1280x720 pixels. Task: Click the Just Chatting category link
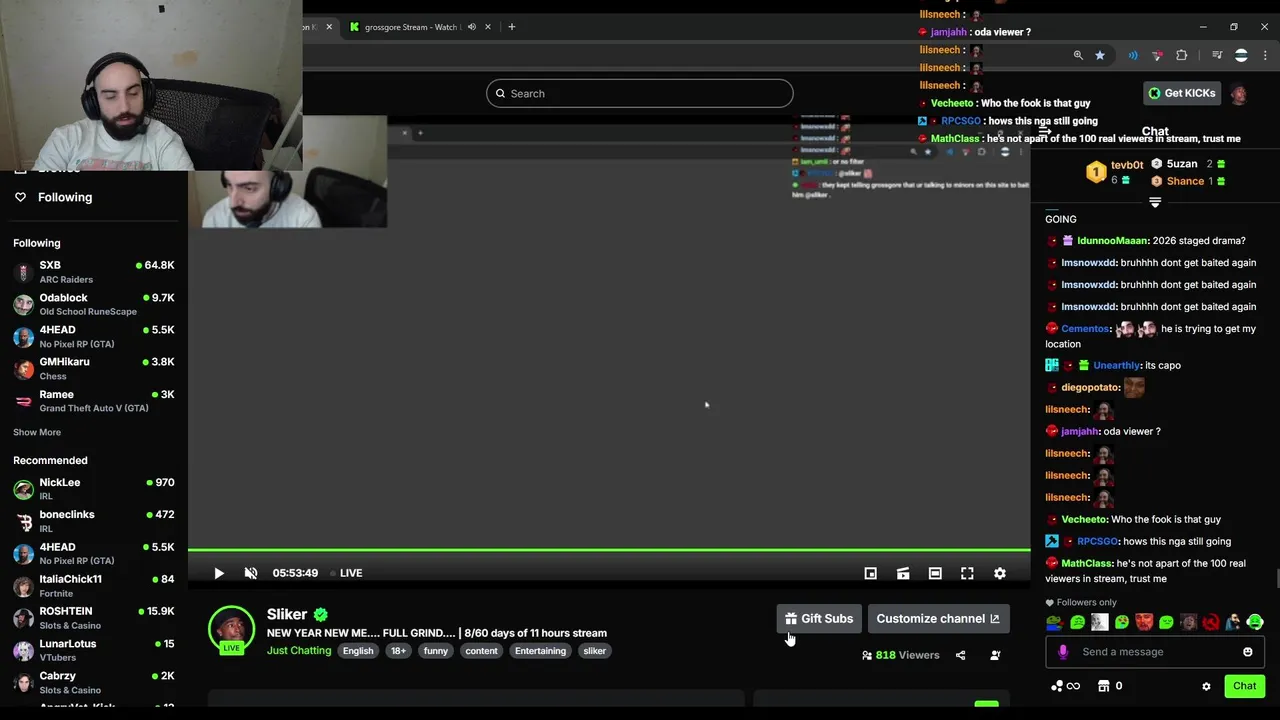coord(299,650)
